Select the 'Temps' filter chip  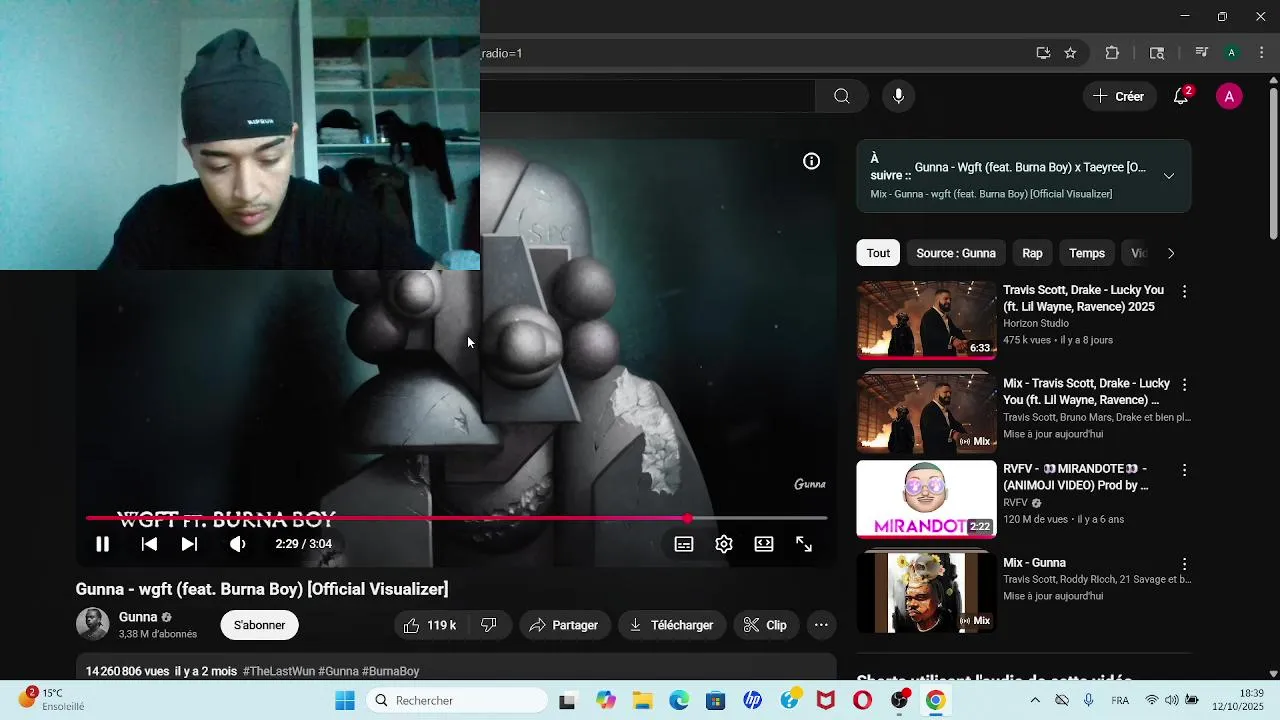(1087, 253)
